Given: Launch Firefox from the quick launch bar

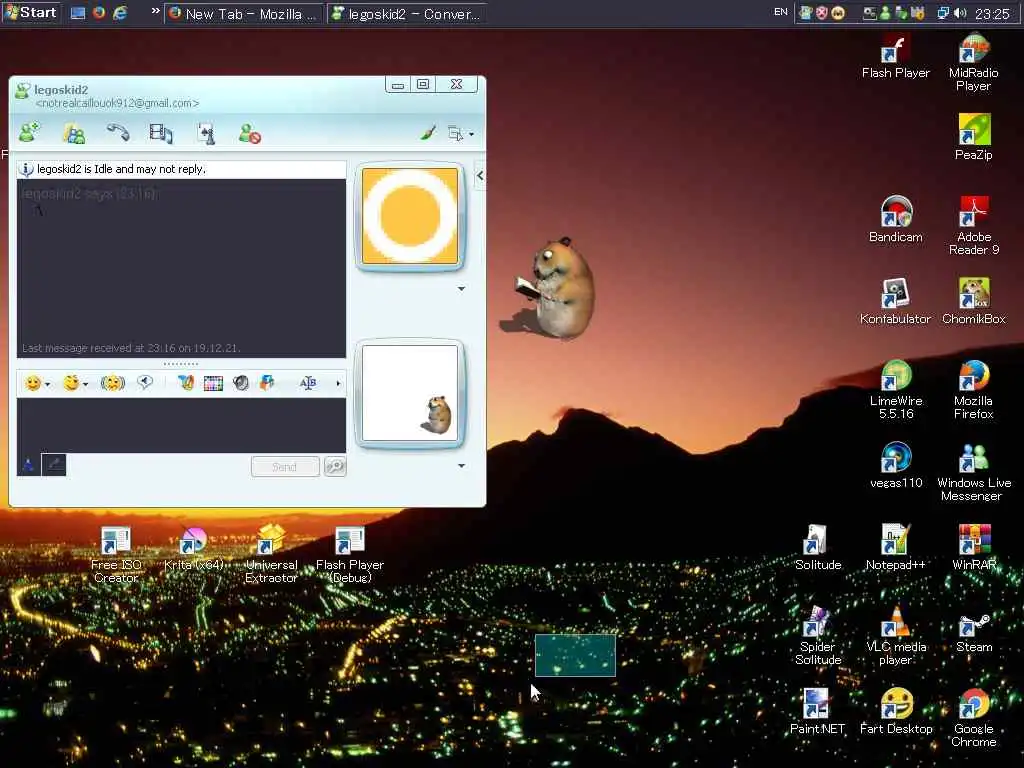Looking at the screenshot, I should click(x=99, y=12).
